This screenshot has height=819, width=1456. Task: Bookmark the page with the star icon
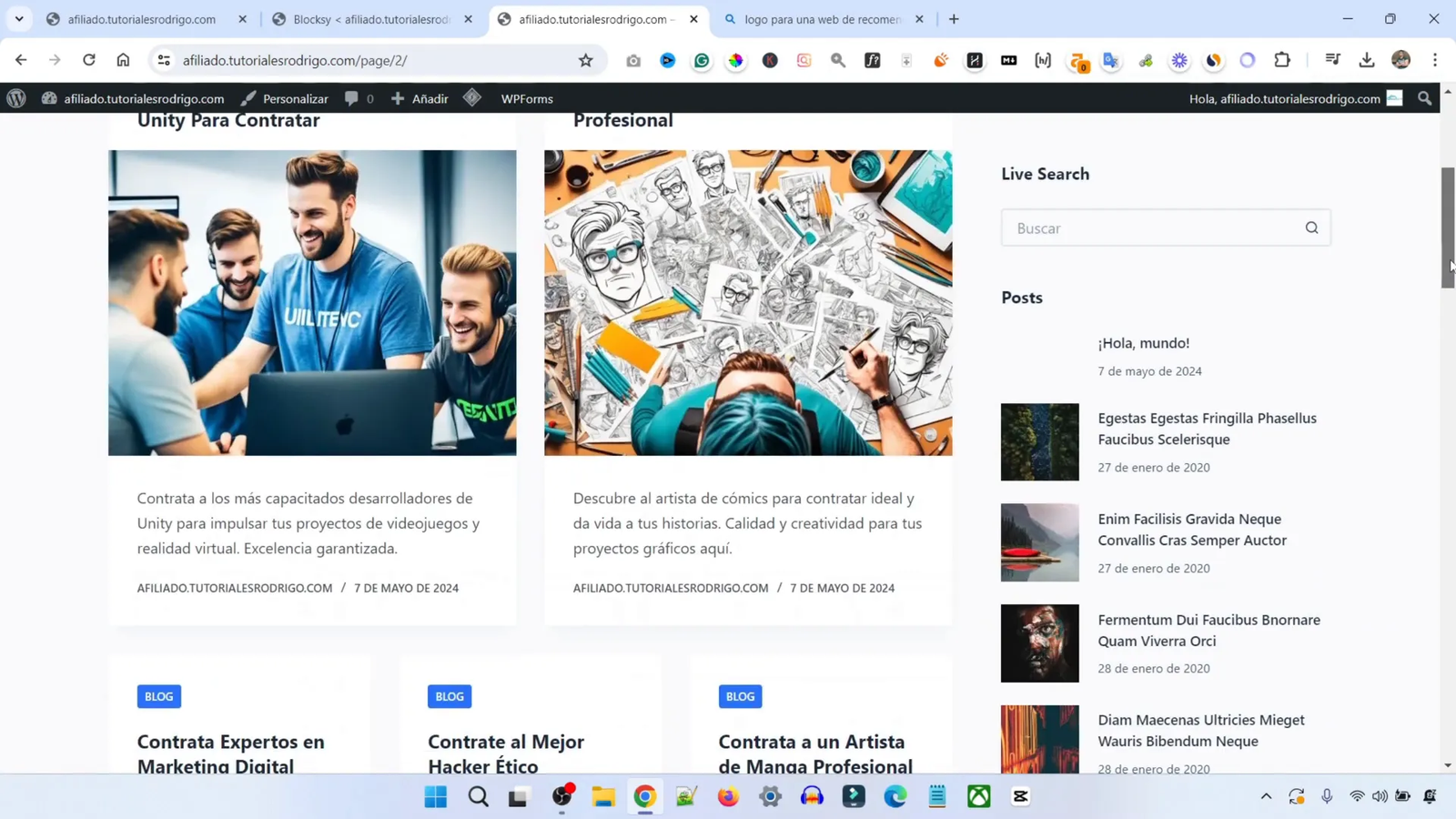click(x=585, y=60)
